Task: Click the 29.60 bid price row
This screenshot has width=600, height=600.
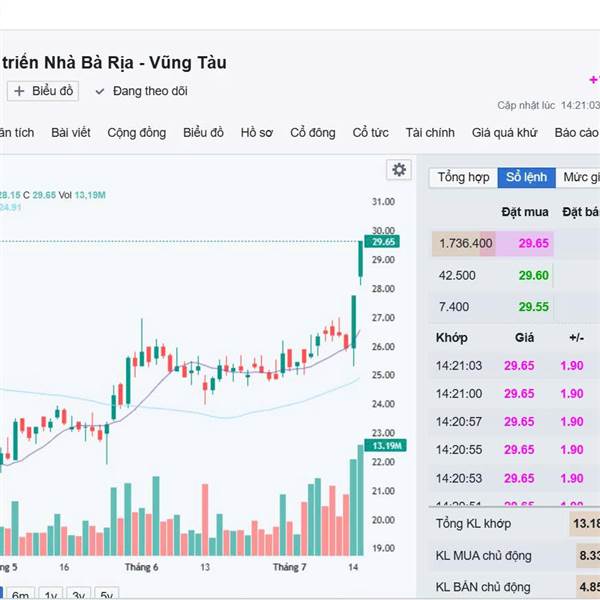Action: point(493,276)
